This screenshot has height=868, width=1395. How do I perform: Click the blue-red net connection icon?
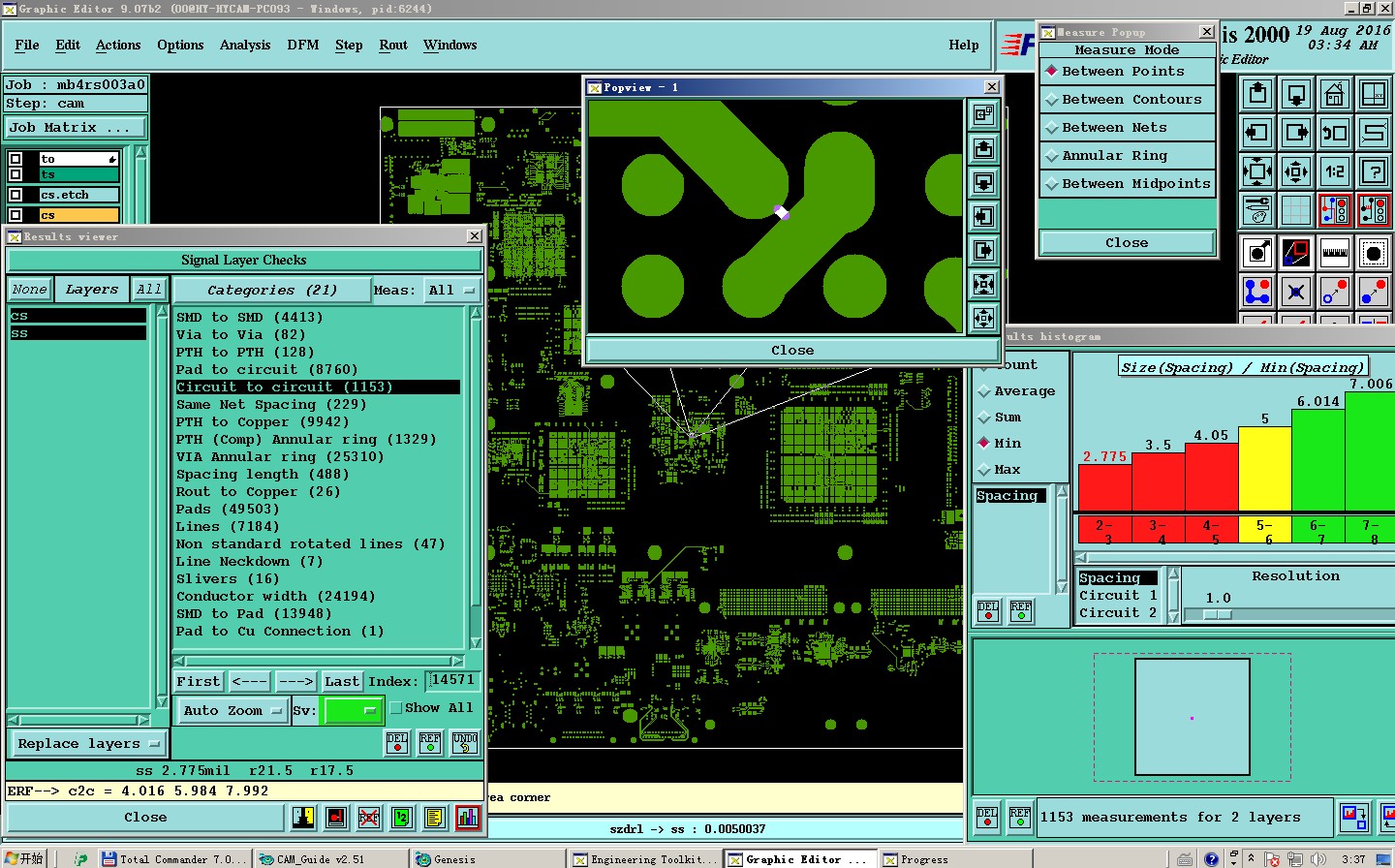pos(1257,291)
